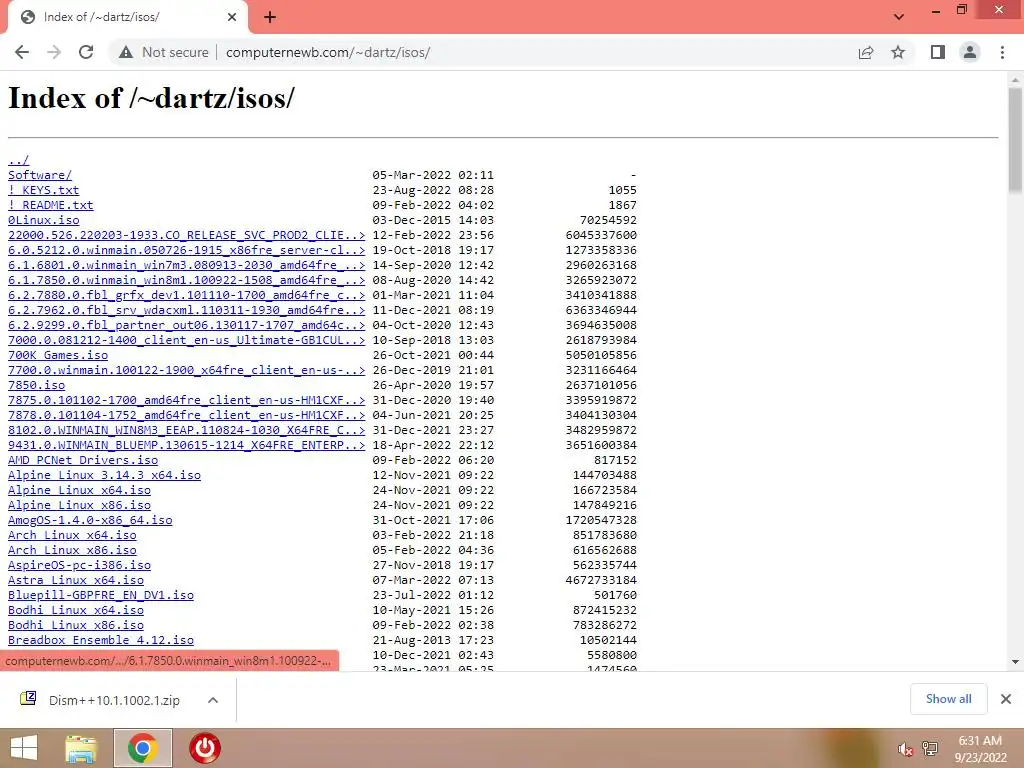This screenshot has height=768, width=1024.
Task: Click the 7000.0.081212-1400 Ultimate link
Action: tap(187, 340)
